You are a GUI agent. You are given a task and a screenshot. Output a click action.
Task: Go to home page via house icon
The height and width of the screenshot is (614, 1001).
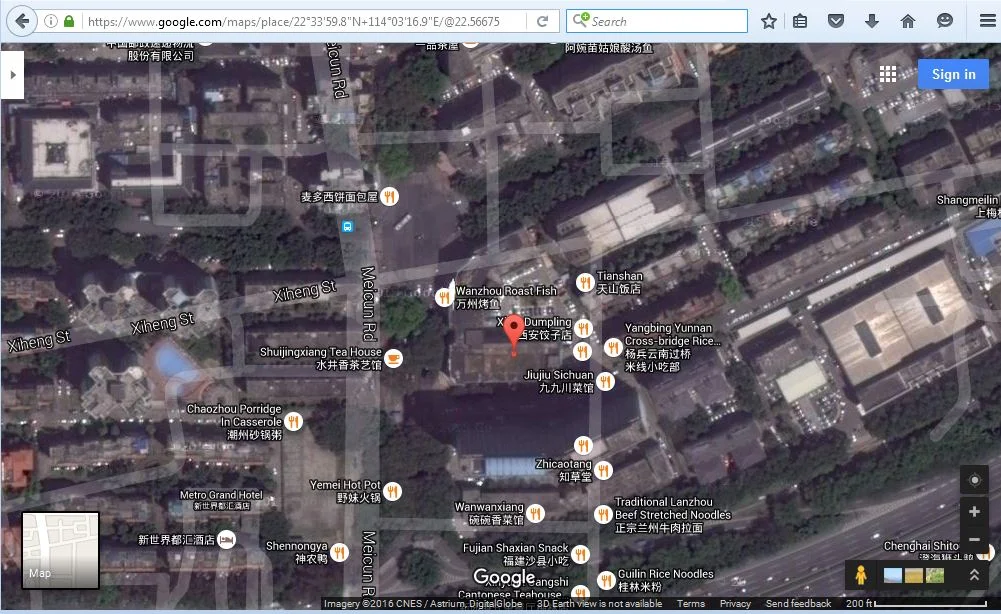pyautogui.click(x=908, y=21)
